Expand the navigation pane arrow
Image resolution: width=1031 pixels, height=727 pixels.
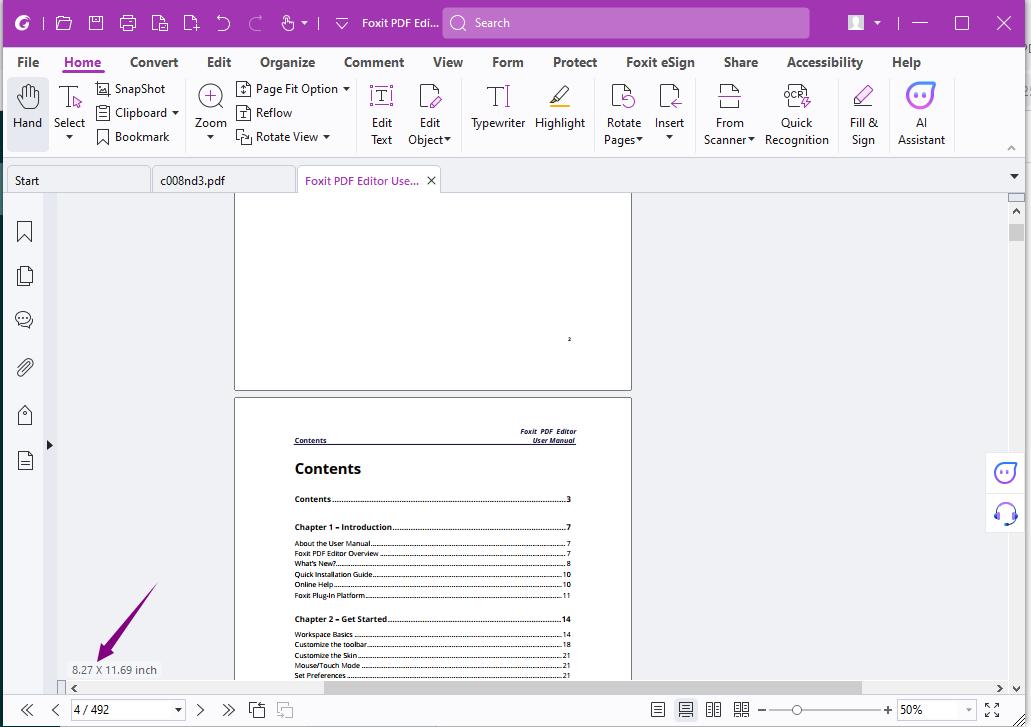coord(49,445)
